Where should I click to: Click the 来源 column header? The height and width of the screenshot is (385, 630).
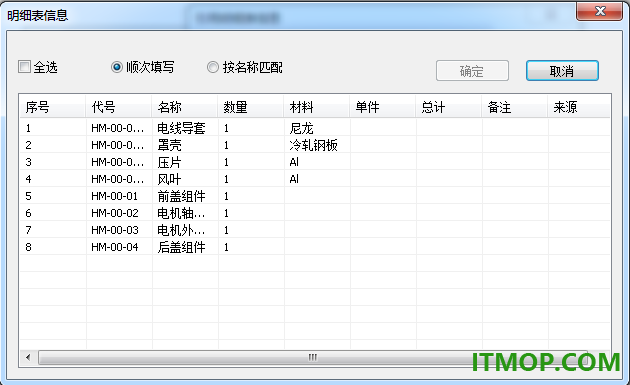(579, 107)
